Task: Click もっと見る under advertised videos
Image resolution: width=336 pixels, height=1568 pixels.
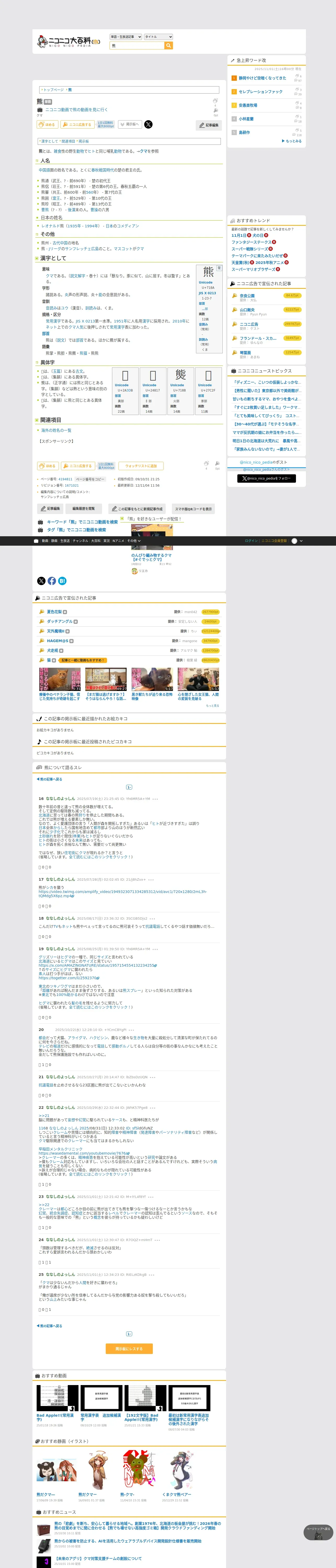Action: pyautogui.click(x=212, y=706)
